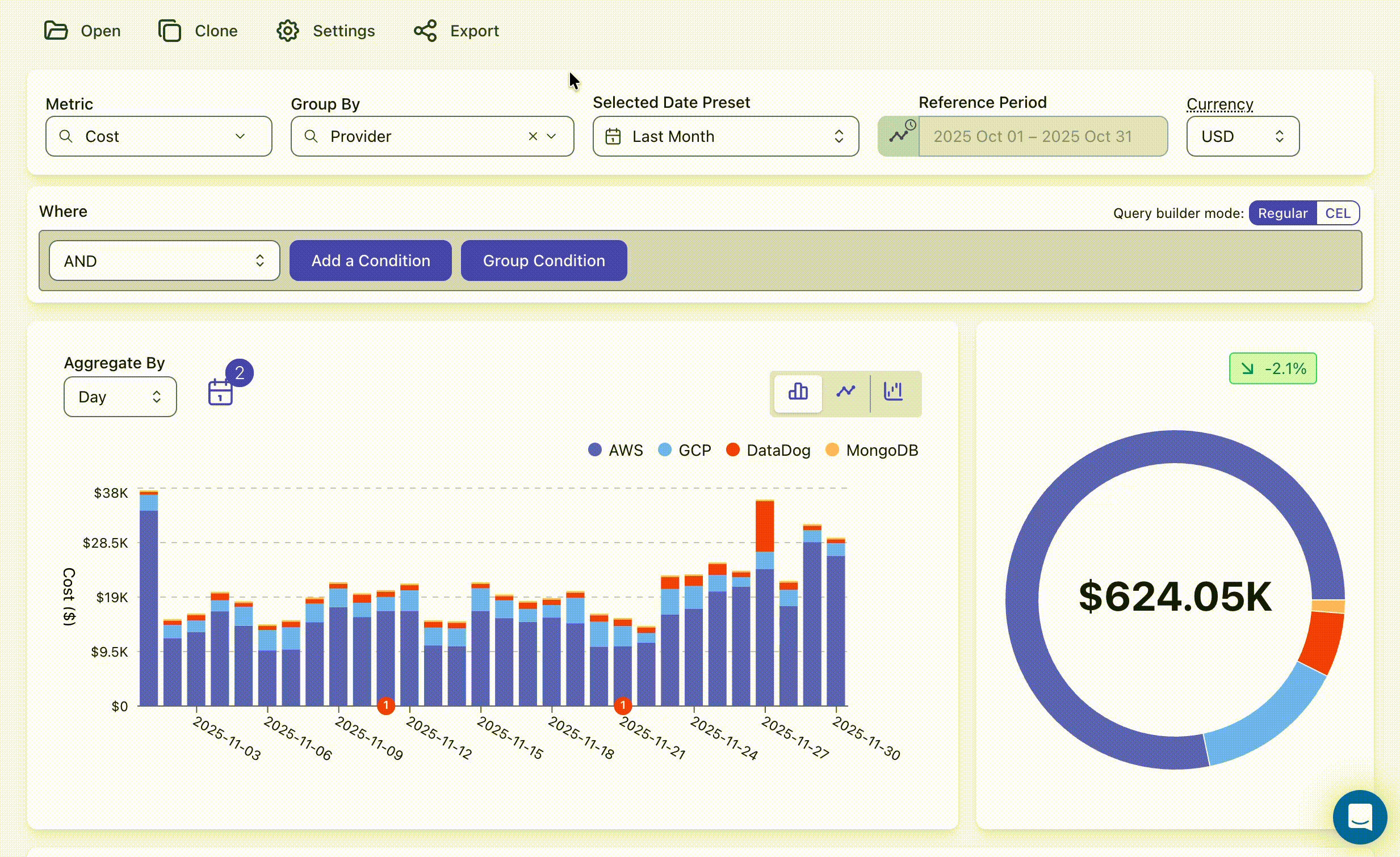The width and height of the screenshot is (1400, 857).
Task: Open the AND operator dropdown
Action: (x=164, y=261)
